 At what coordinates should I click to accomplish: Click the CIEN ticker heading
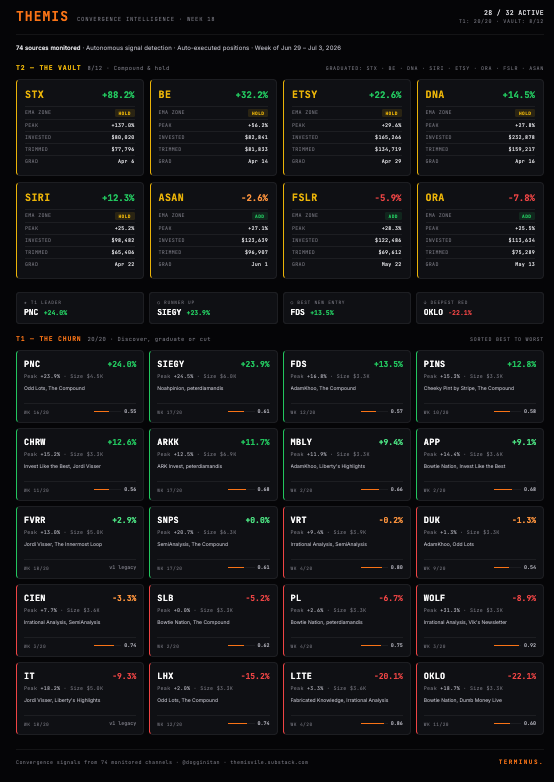point(35,598)
